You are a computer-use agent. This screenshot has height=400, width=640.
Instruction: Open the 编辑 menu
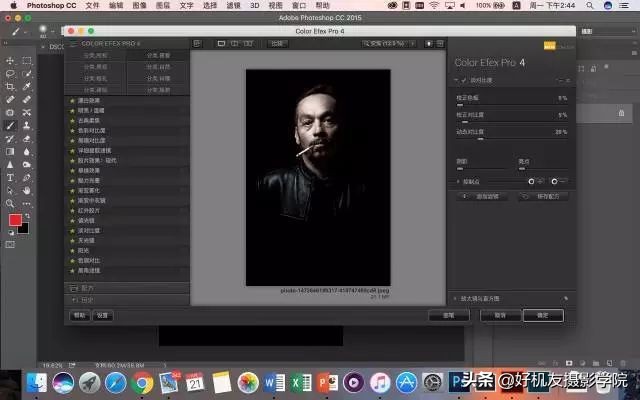click(116, 5)
